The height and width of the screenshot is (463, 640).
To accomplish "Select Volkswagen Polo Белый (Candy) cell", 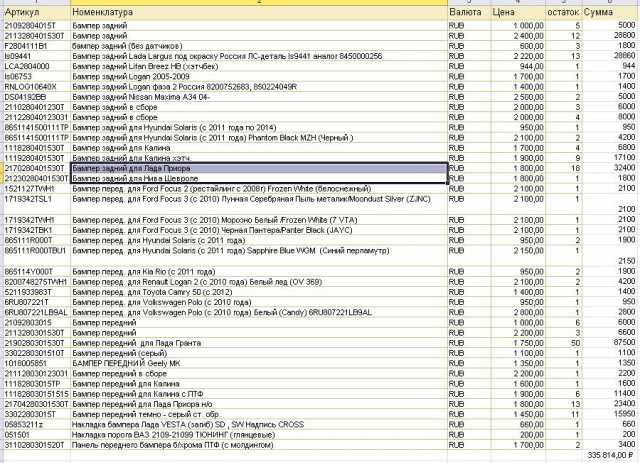I will (259, 312).
